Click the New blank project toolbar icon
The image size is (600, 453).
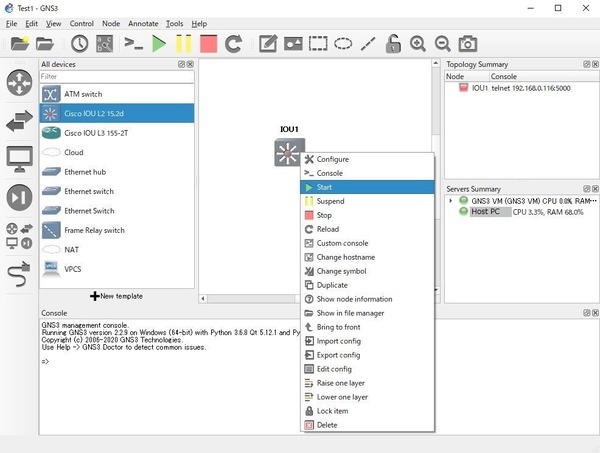20,44
